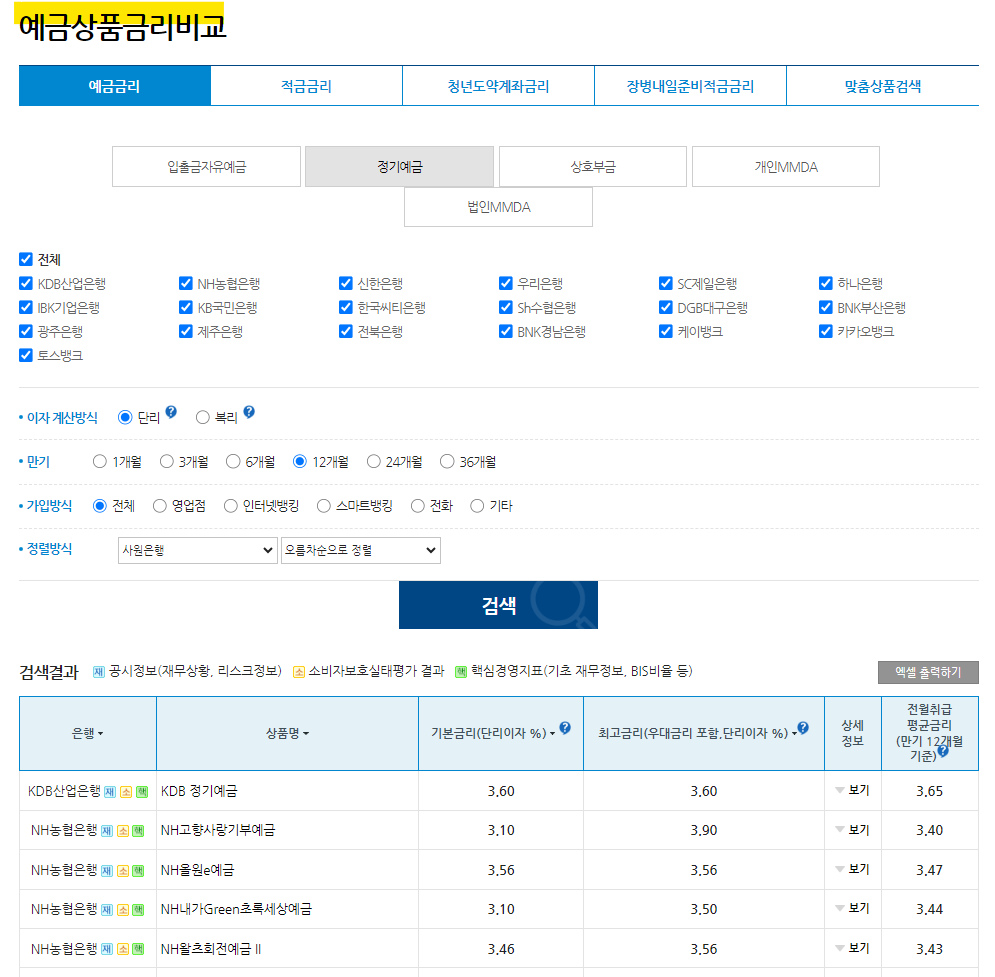Screen dimensions: 995x977
Task: Open 재 icon in NH올원e예금 row
Action: tap(107, 871)
